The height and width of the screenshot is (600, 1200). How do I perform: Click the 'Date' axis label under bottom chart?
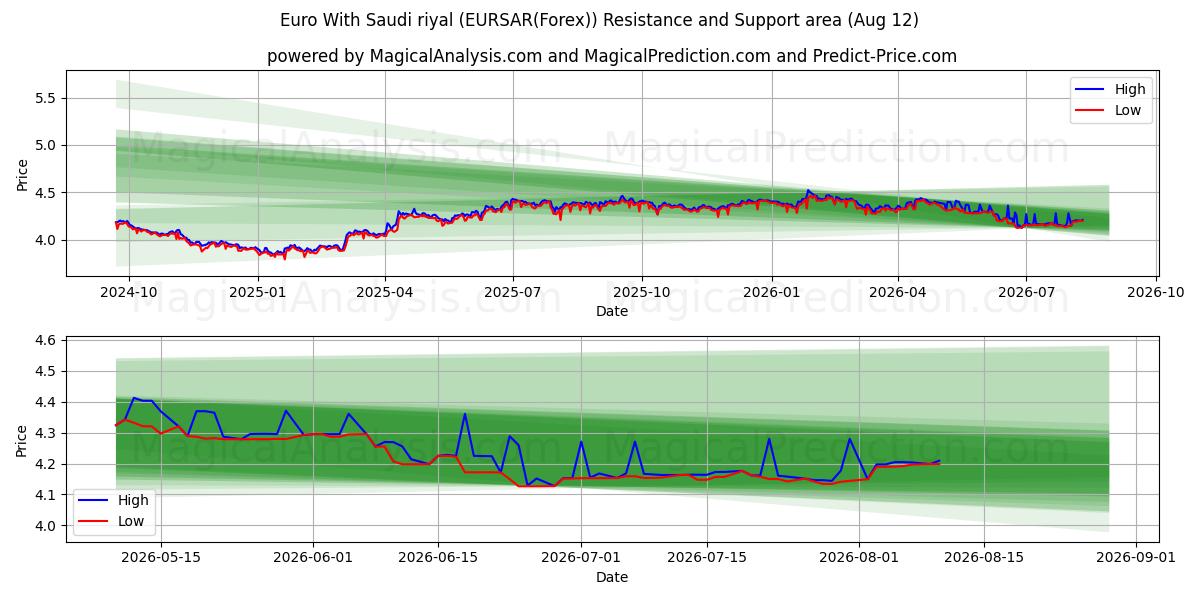tap(612, 577)
